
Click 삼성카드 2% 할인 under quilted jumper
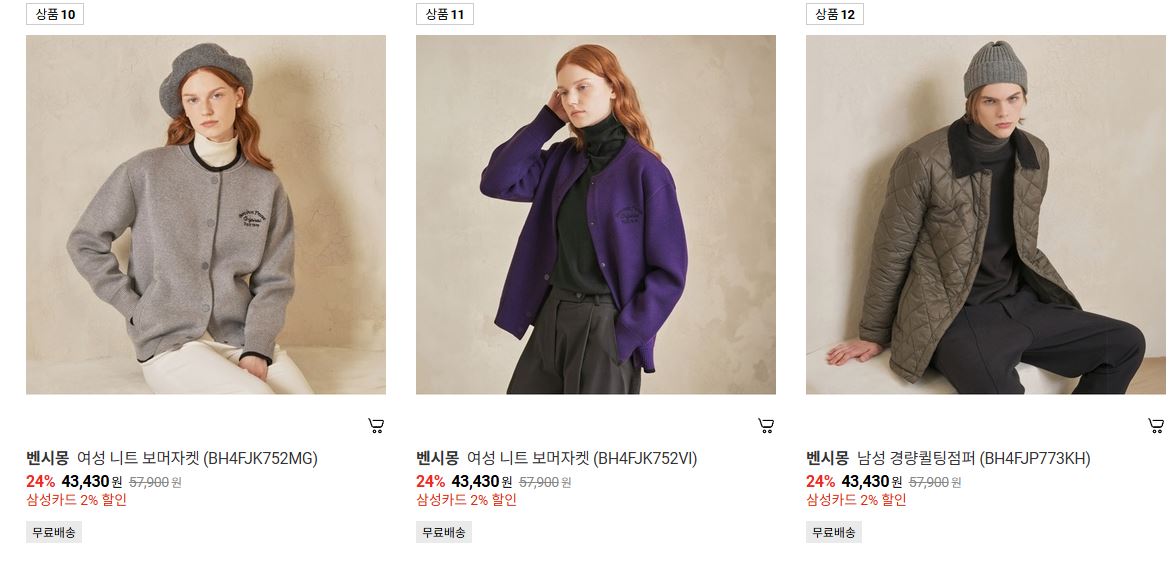coord(857,500)
